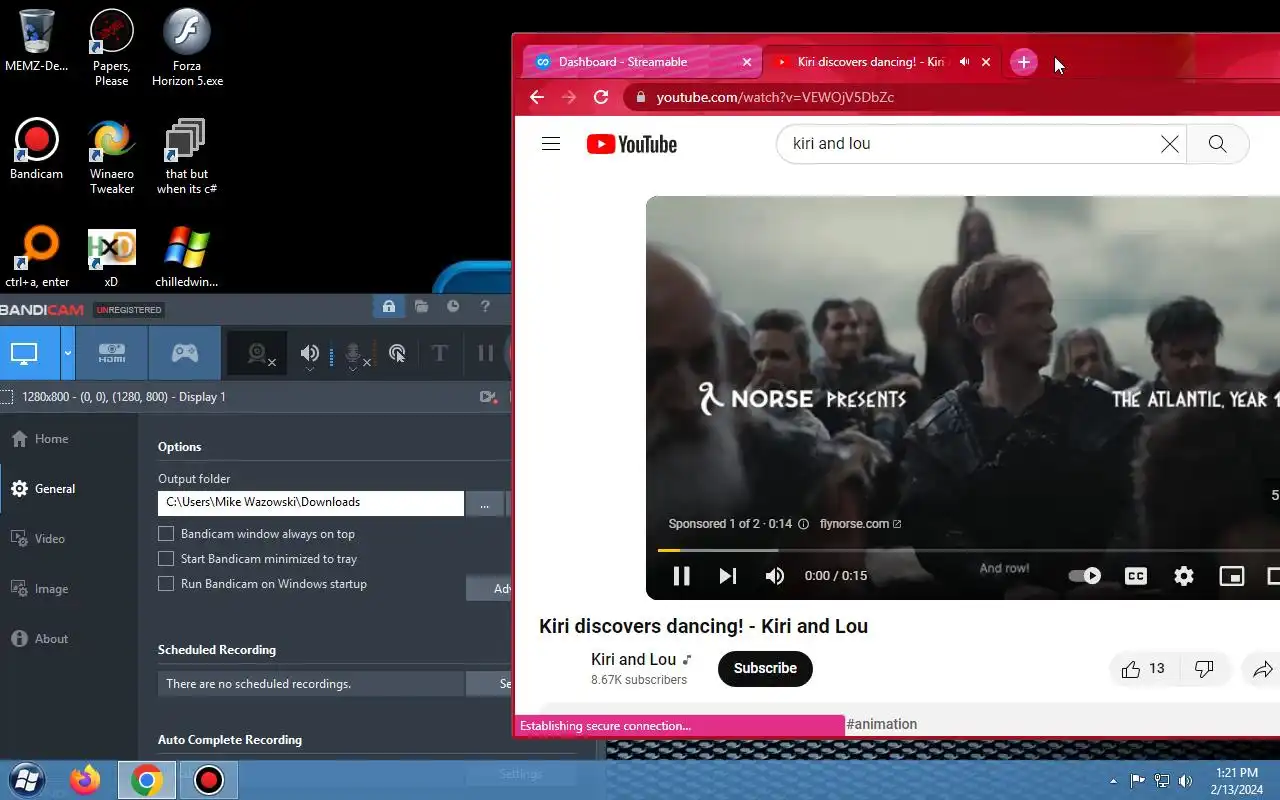Click the site security lock icon

click(640, 97)
